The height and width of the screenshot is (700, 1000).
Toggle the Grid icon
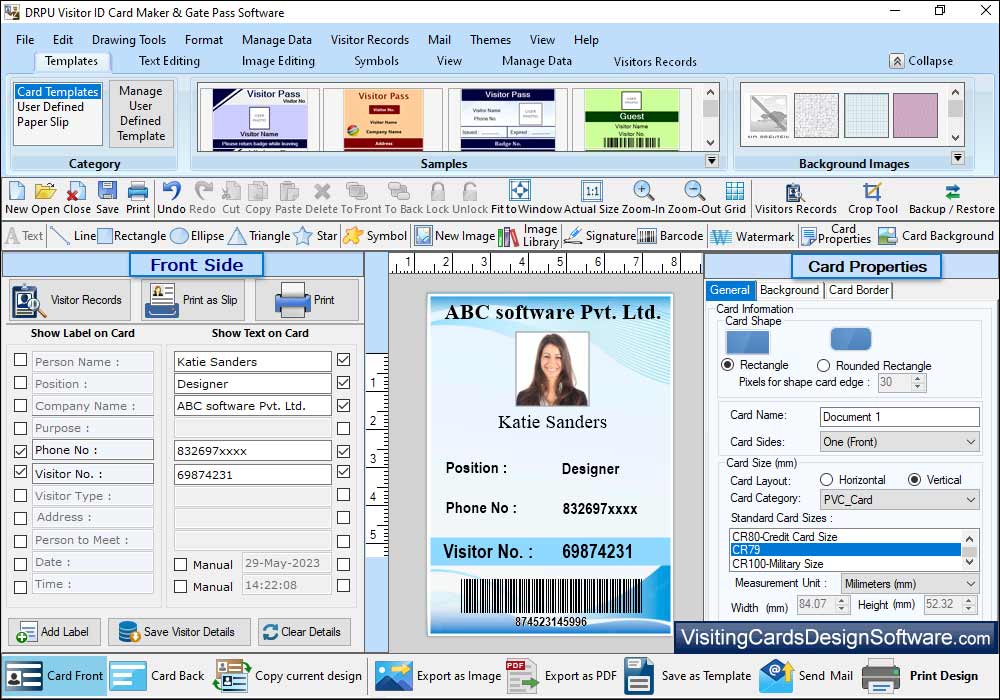click(x=735, y=191)
